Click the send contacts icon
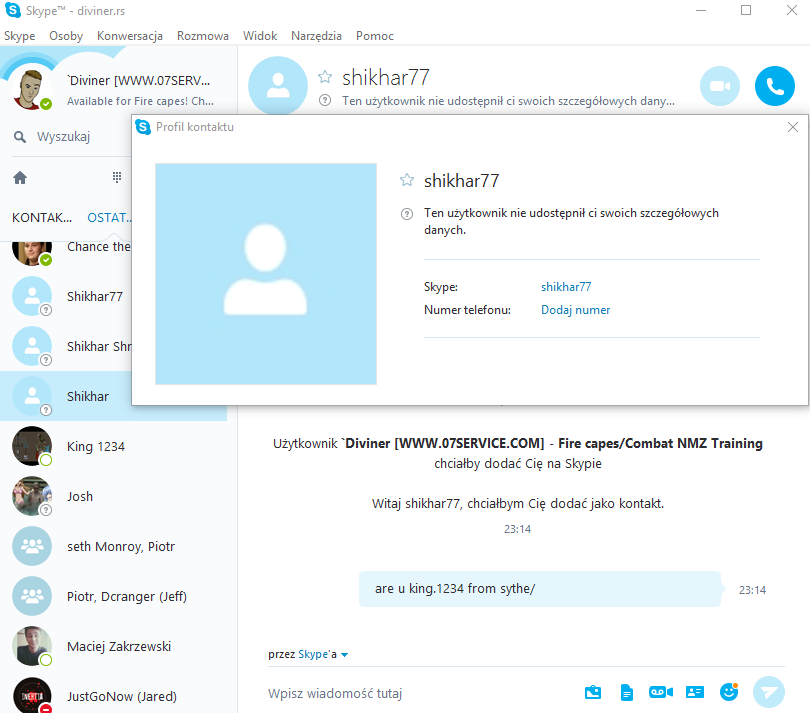 tap(695, 692)
